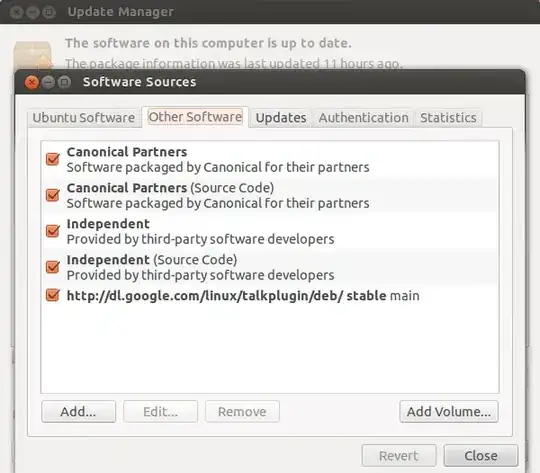Viewport: 540px width, 473px height.
Task: Go to the Authentication tab
Action: click(364, 118)
